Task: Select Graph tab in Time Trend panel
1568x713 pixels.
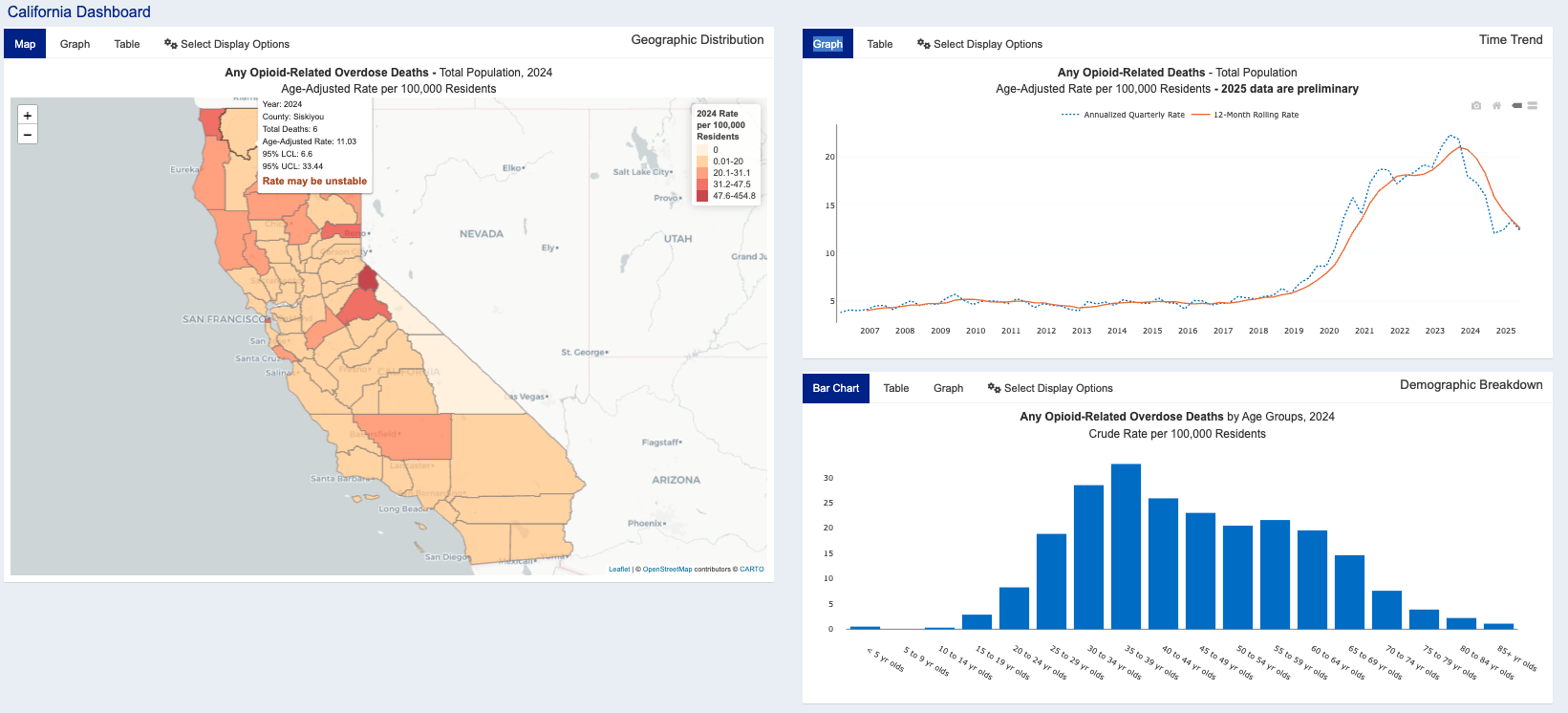Action: tap(827, 44)
